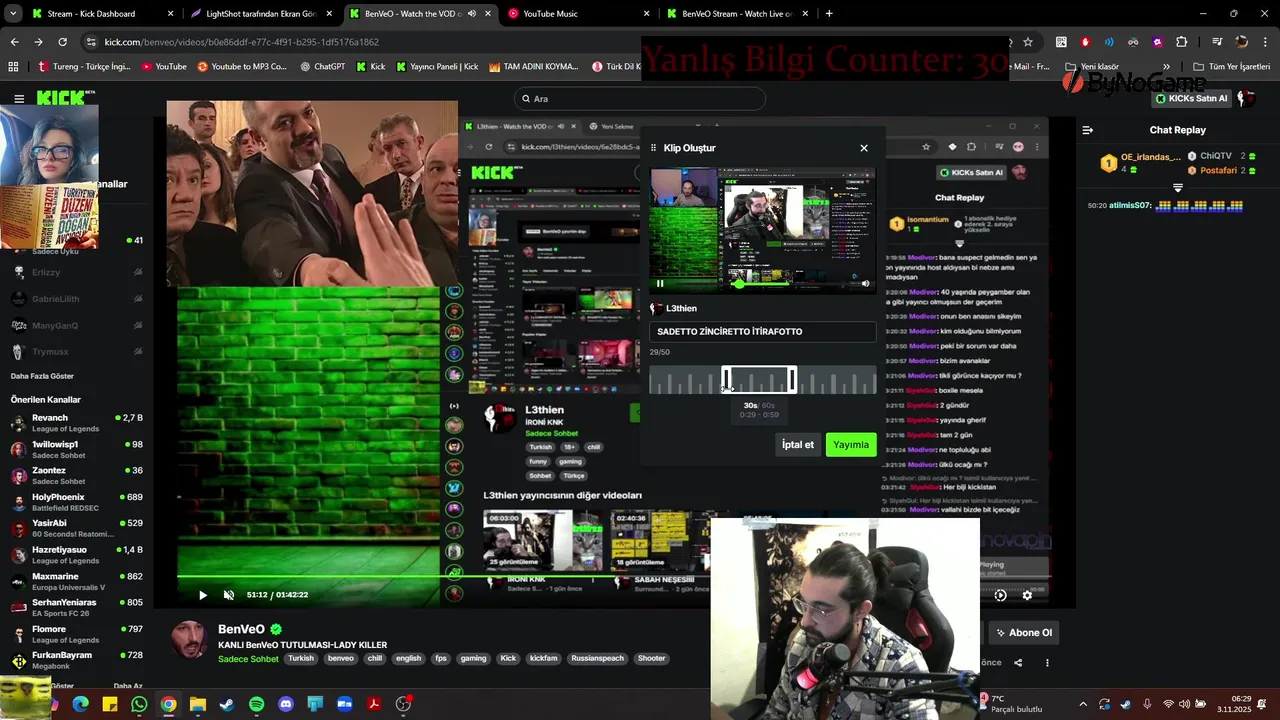Viewport: 1280px width, 720px height.
Task: Click the Kick logo
Action: point(63,98)
